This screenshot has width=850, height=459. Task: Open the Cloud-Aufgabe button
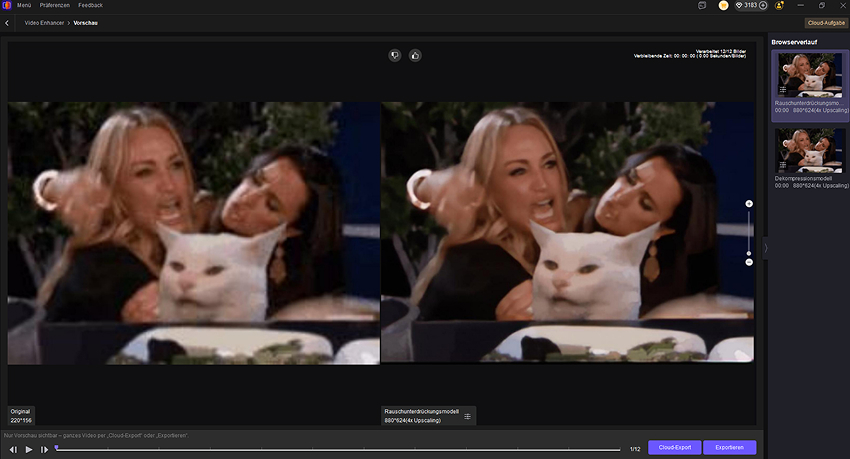click(x=826, y=23)
